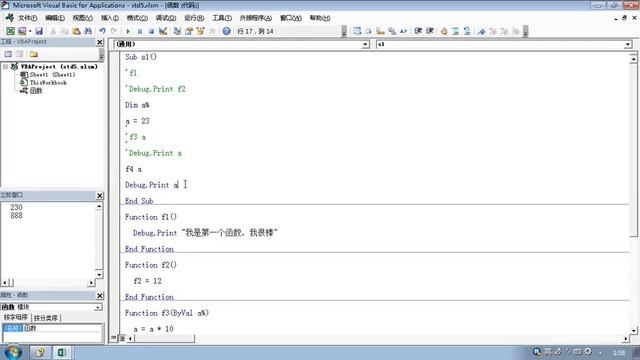Click the List Properties/Methods edit icon
This screenshot has width=640, height=360.
tap(357, 31)
